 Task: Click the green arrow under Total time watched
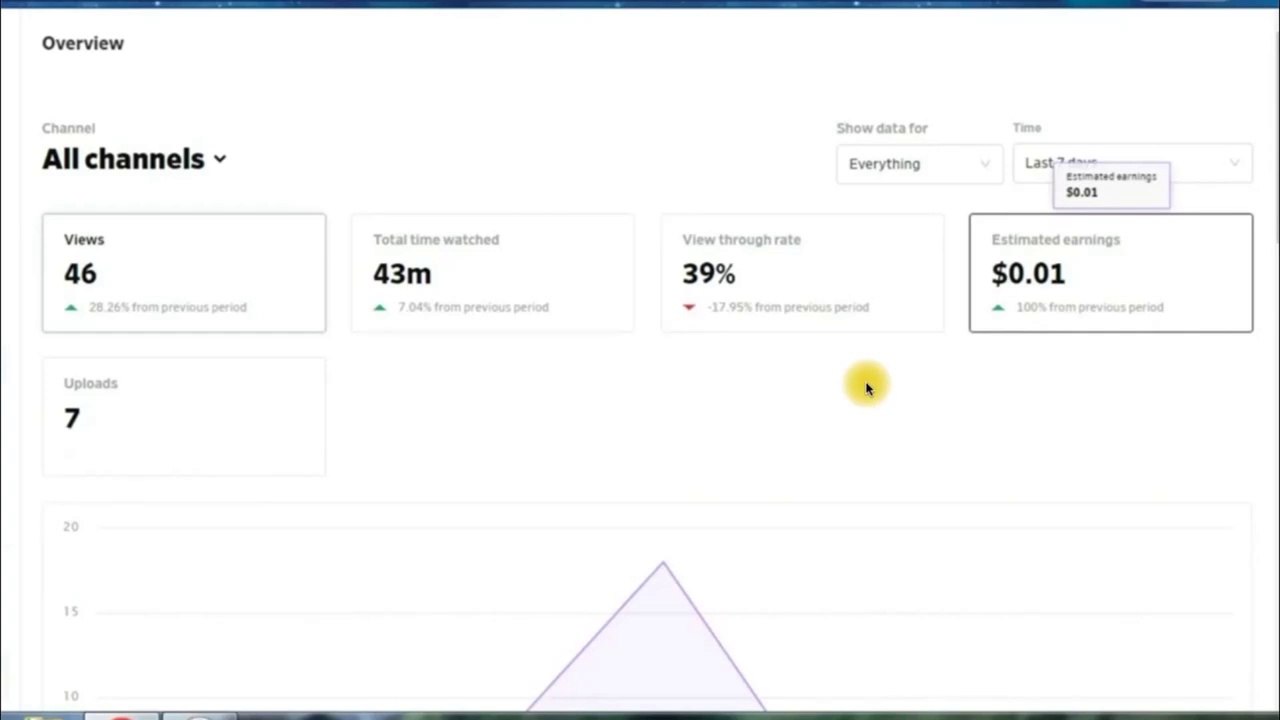tap(380, 308)
